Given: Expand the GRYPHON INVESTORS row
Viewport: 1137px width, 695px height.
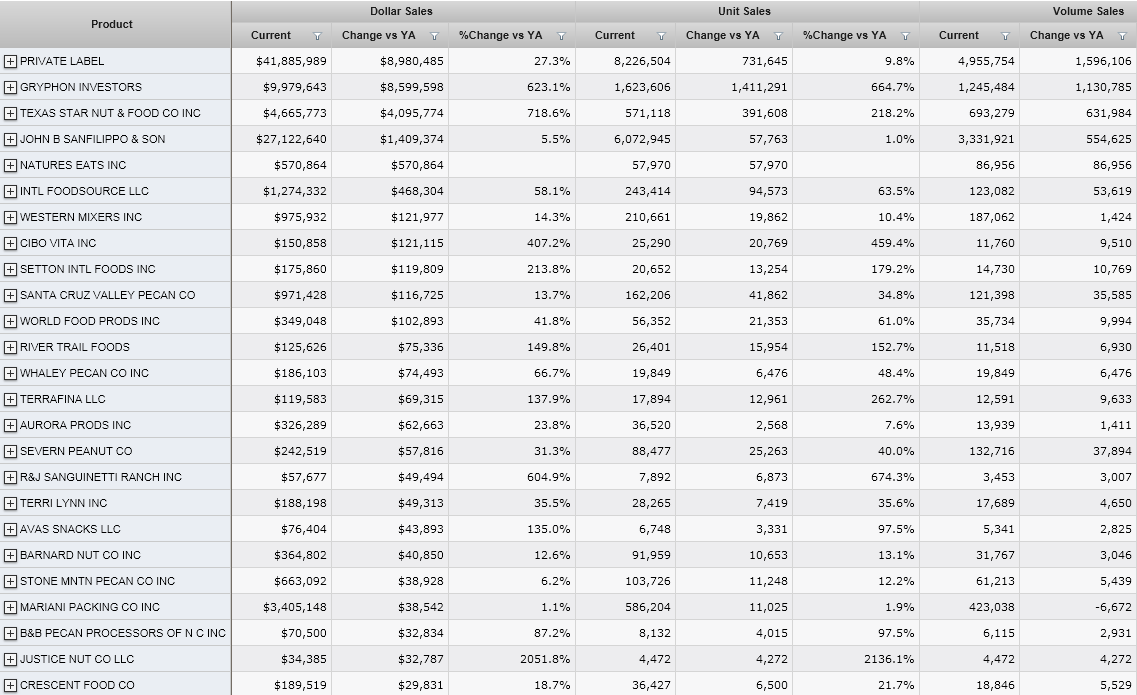Looking at the screenshot, I should 10,87.
